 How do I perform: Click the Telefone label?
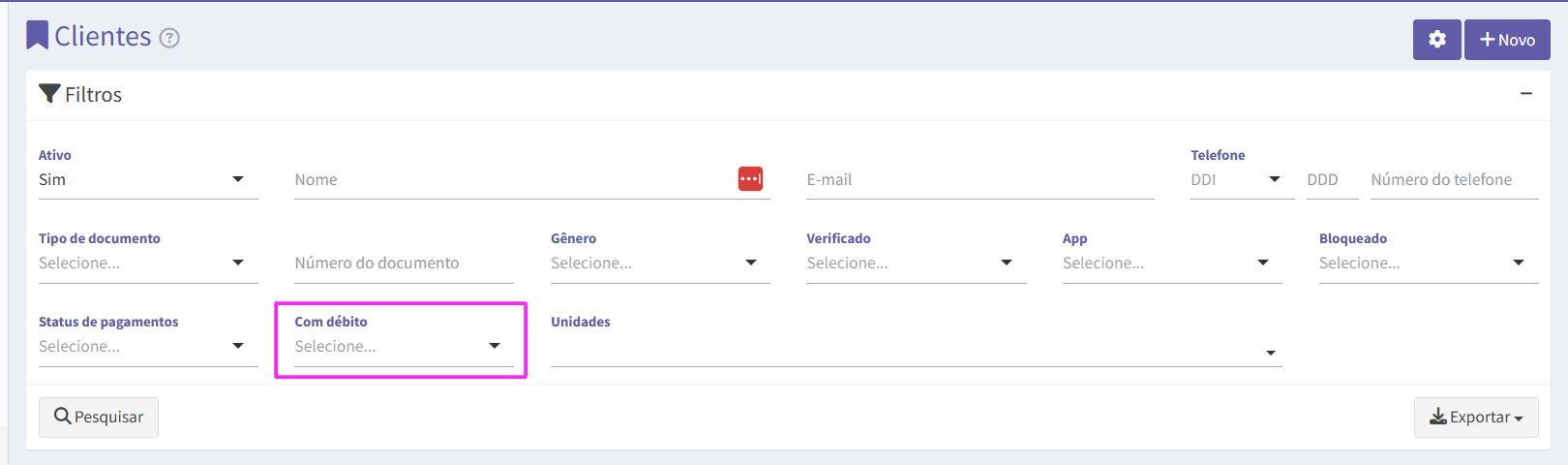(1218, 155)
